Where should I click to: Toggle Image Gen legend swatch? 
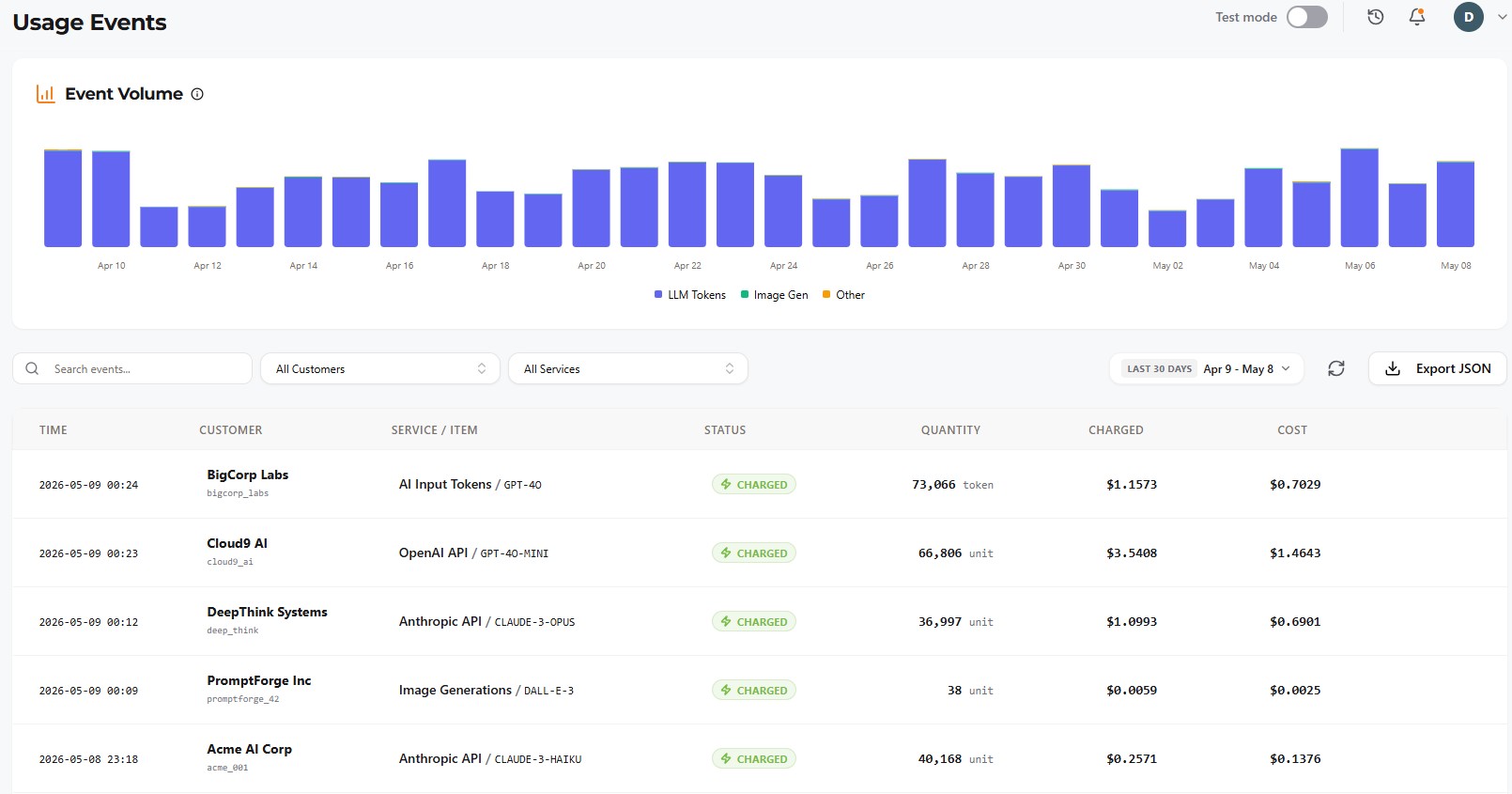[745, 295]
